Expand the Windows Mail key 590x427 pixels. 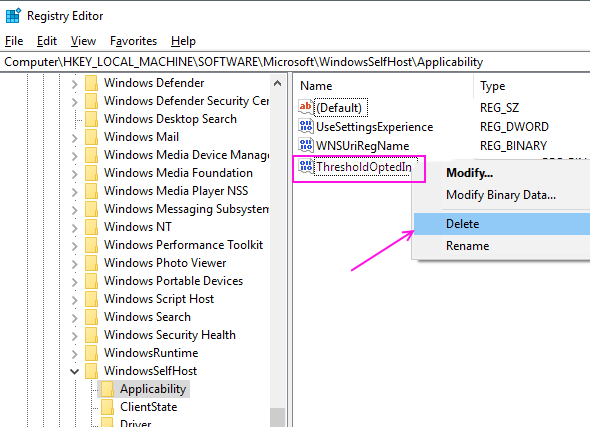pyautogui.click(x=75, y=138)
